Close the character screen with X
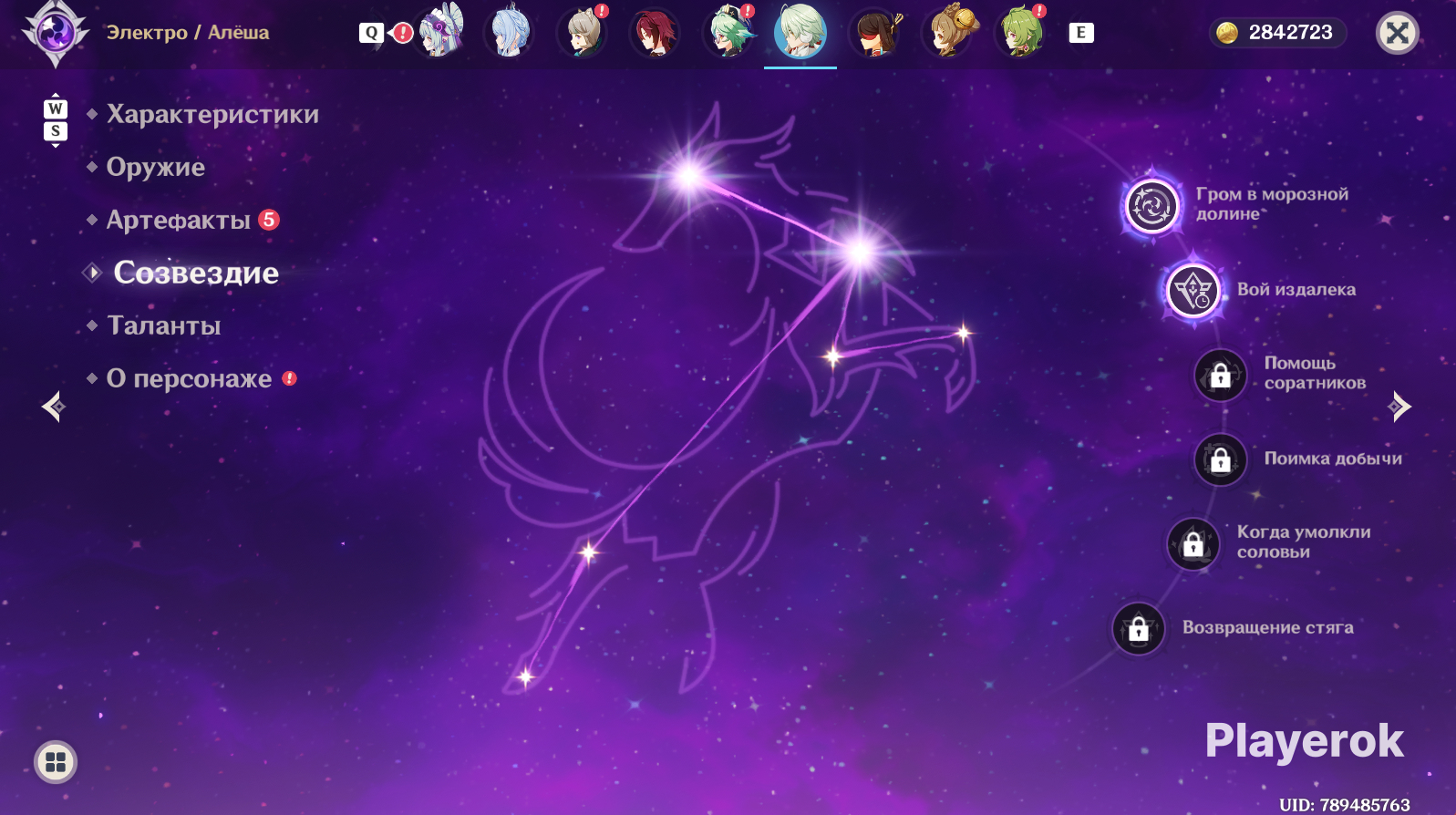This screenshot has width=1456, height=815. [x=1397, y=33]
